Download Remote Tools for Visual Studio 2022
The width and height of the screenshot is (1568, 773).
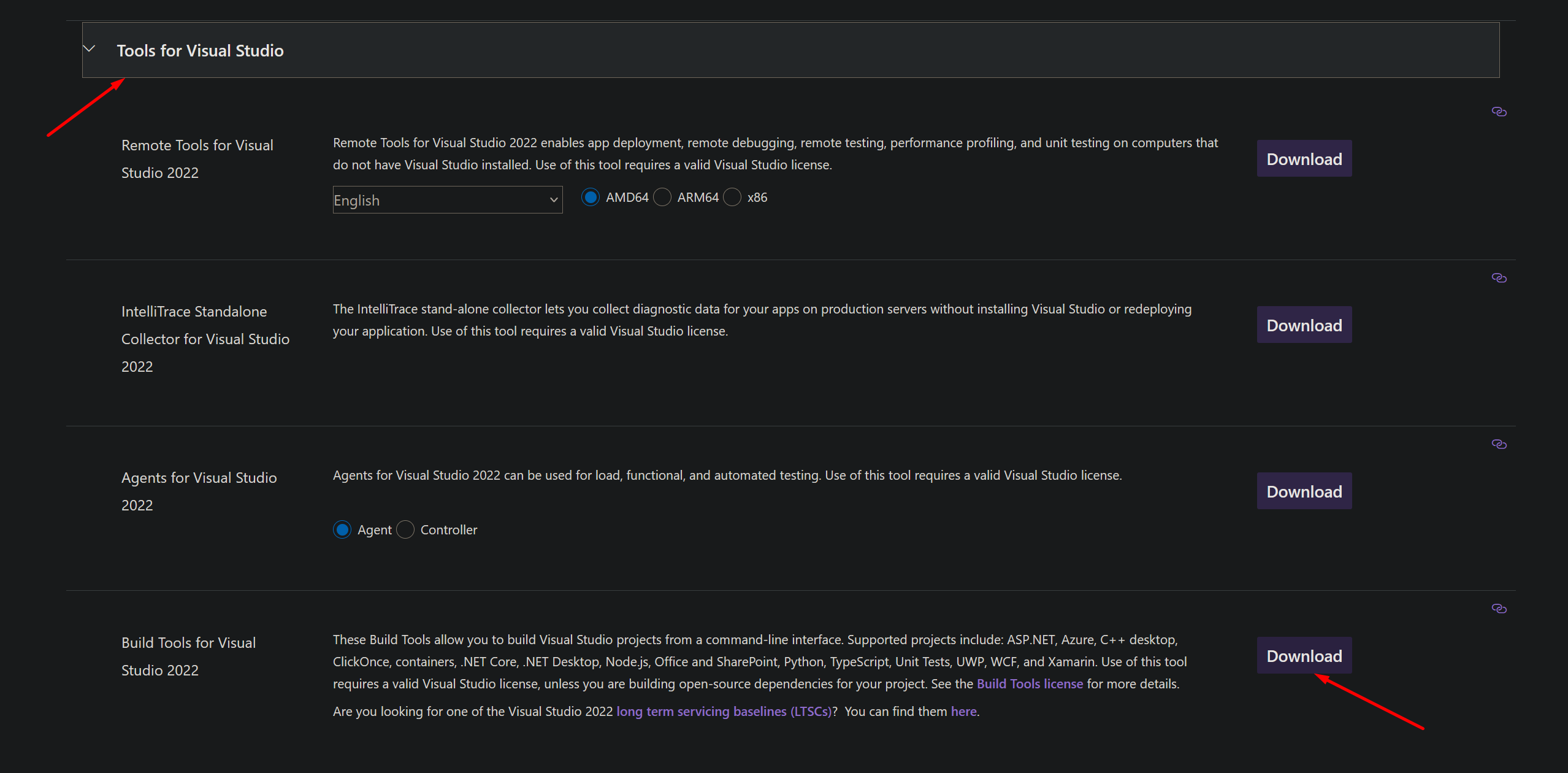pyautogui.click(x=1304, y=159)
